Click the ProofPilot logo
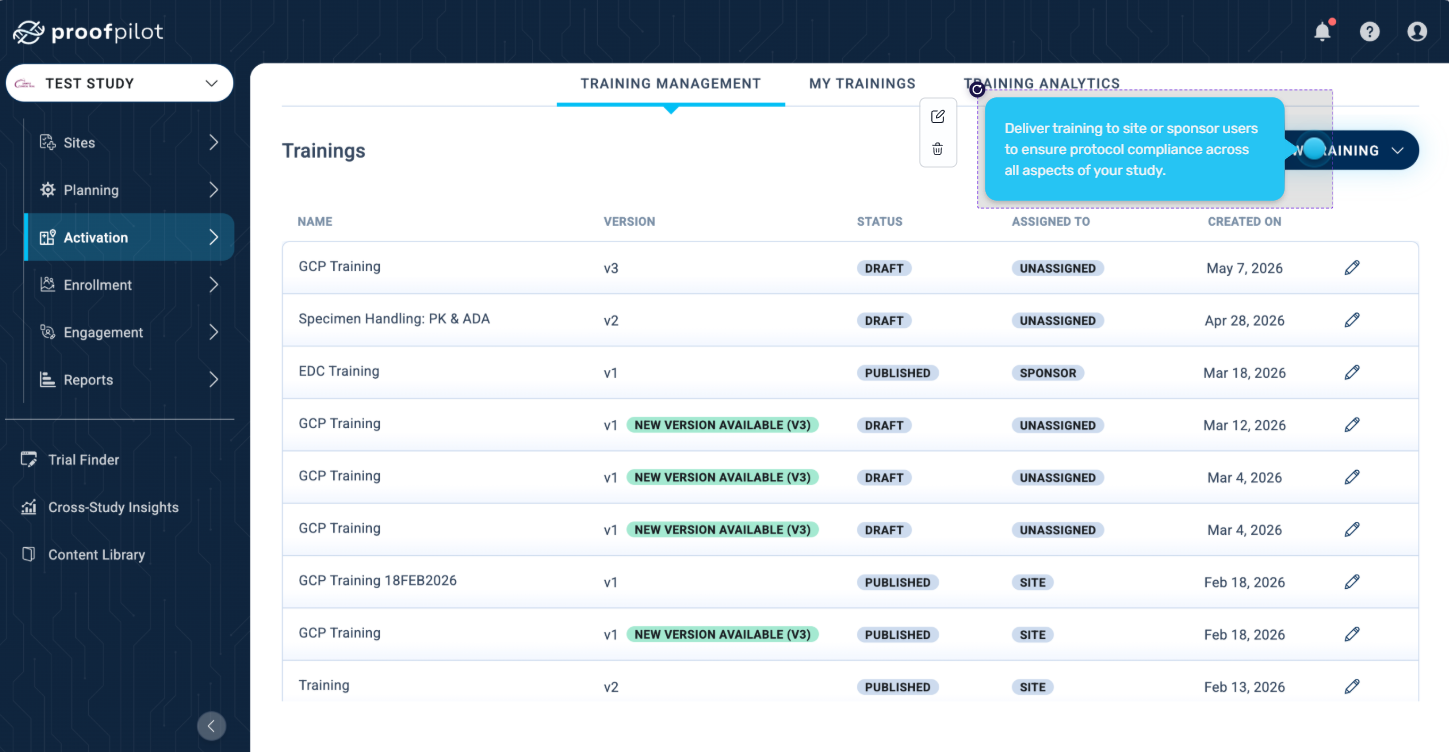This screenshot has height=752, width=1449. click(x=88, y=32)
